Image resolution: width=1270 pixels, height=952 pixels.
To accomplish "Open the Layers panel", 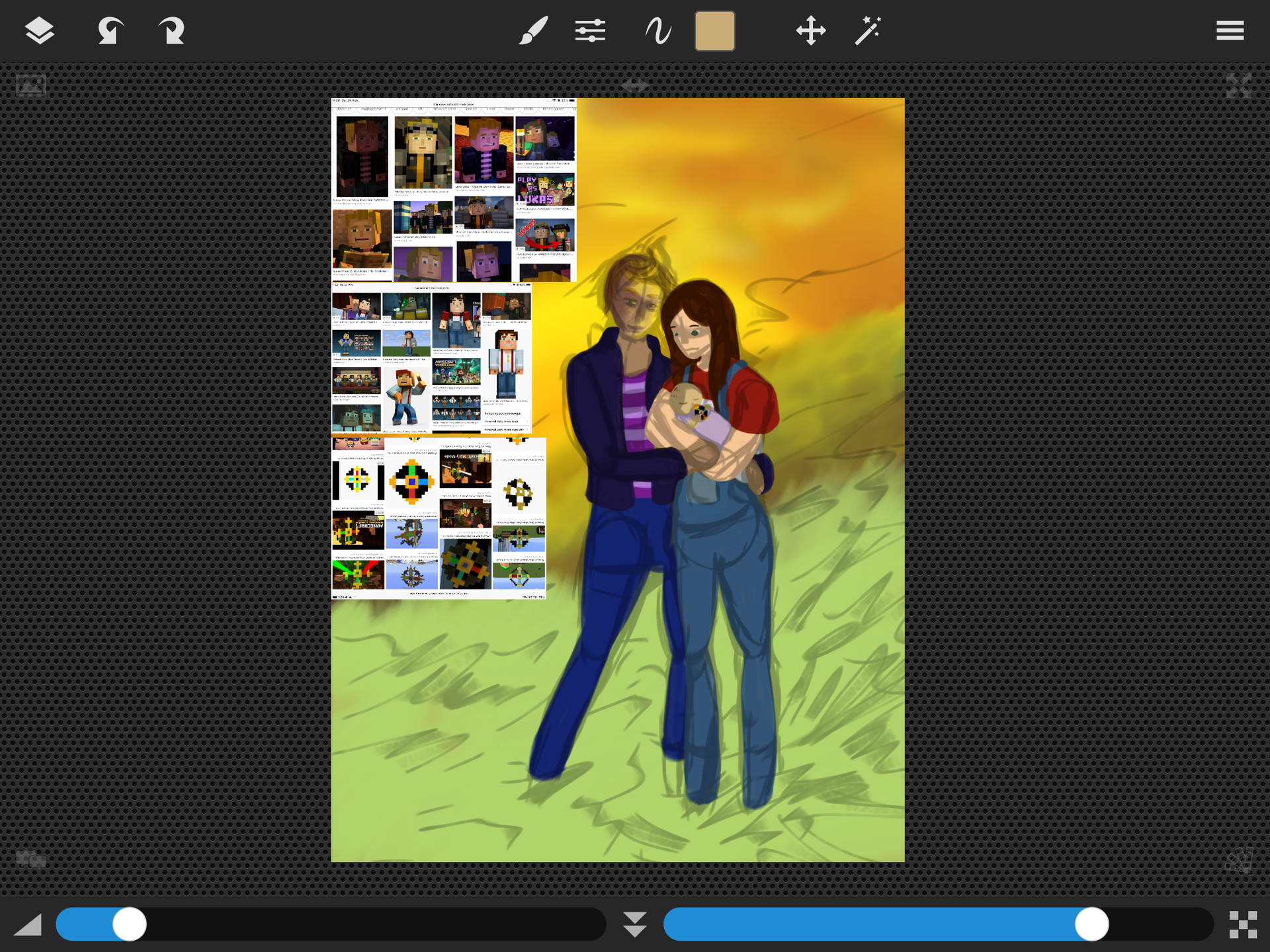I will coord(40,30).
